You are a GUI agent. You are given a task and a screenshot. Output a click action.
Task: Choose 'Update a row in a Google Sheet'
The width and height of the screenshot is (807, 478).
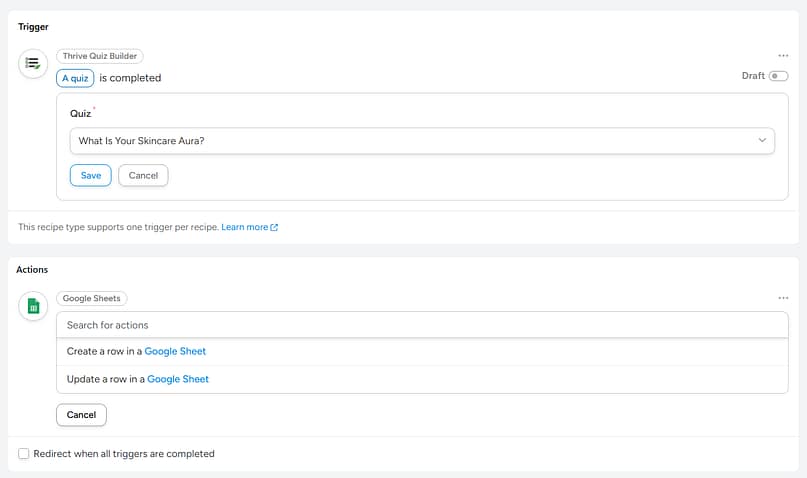(x=137, y=379)
